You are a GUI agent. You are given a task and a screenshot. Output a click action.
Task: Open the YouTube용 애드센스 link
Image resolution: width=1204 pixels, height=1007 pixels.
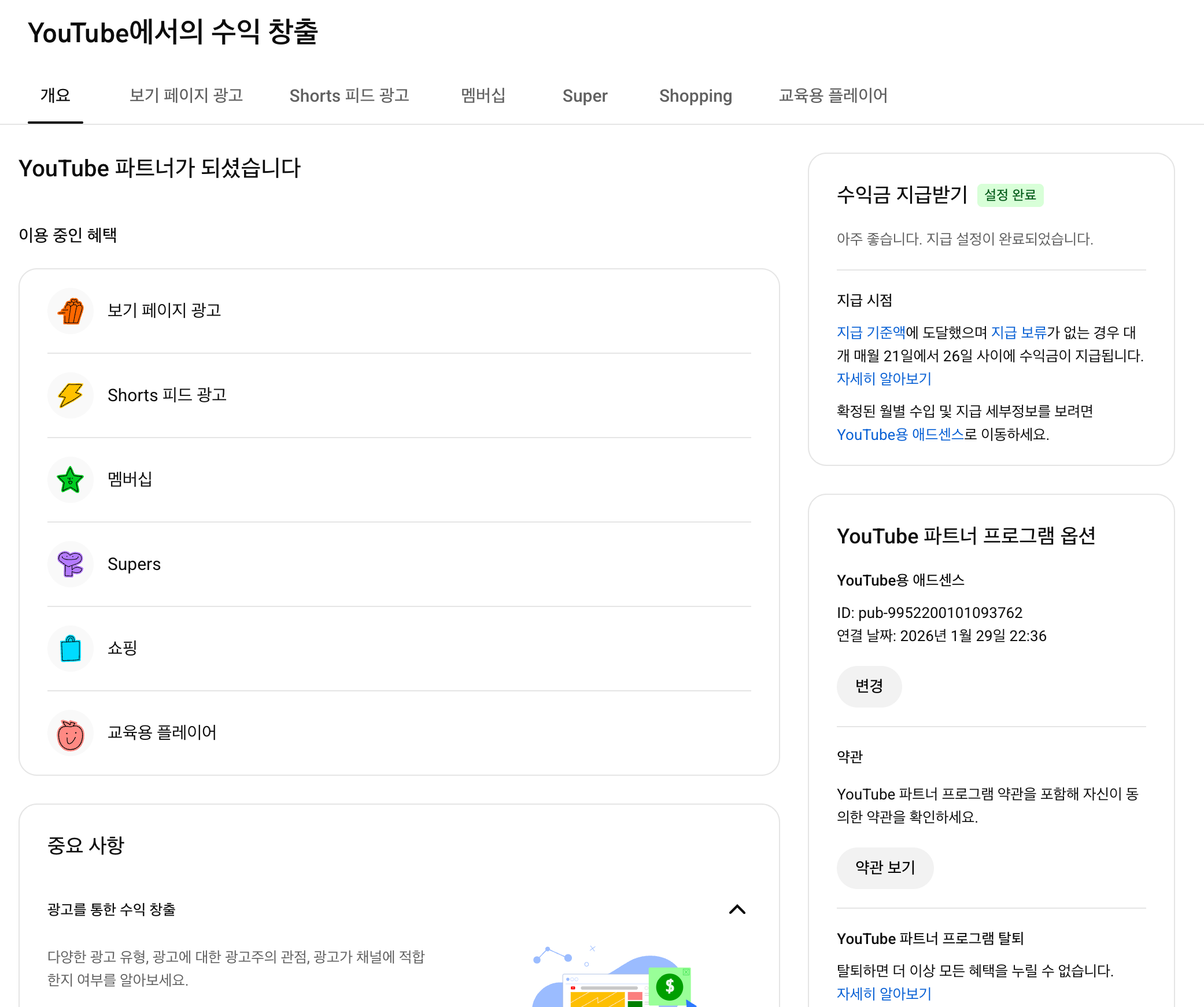[900, 434]
